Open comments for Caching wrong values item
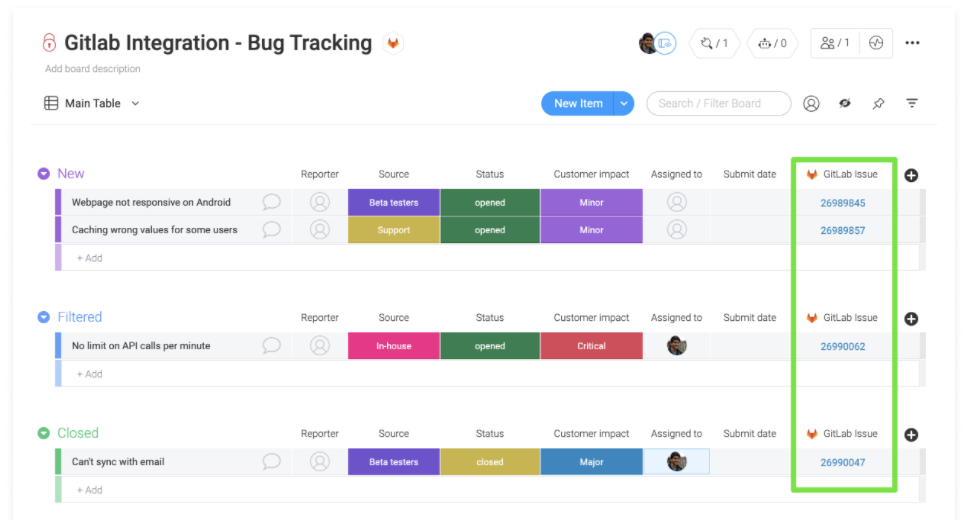Viewport: 964px width, 520px height. pyautogui.click(x=271, y=229)
